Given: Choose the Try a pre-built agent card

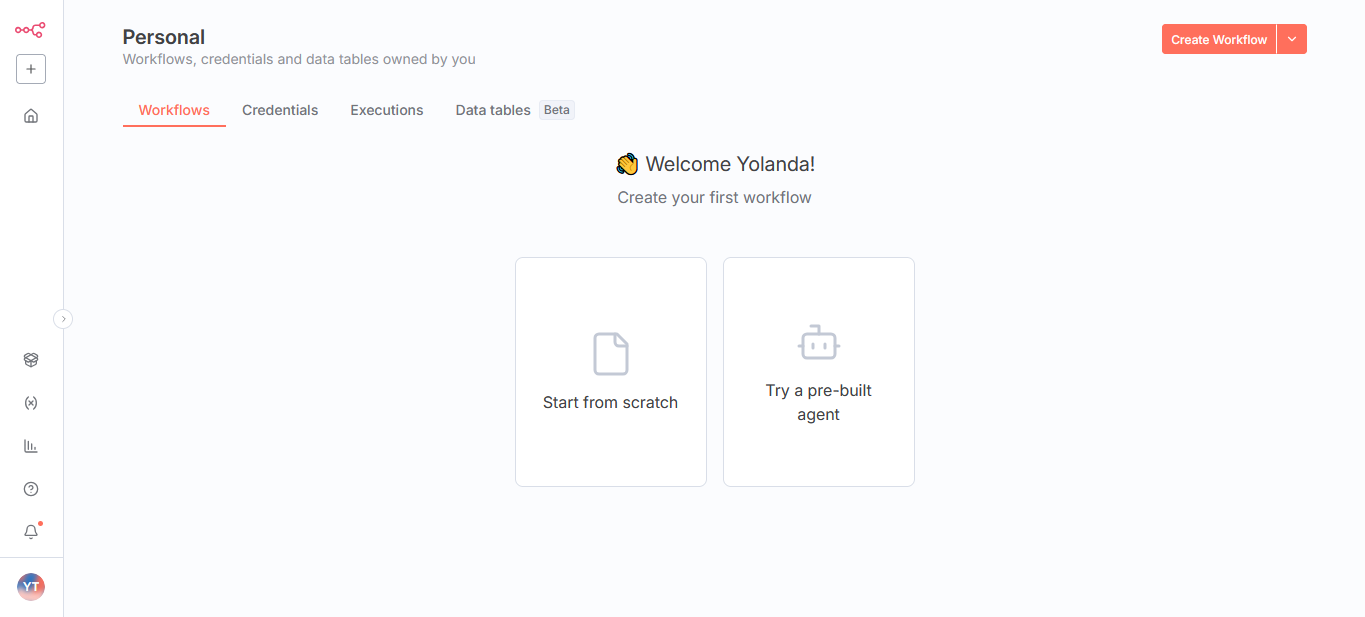Looking at the screenshot, I should [819, 372].
